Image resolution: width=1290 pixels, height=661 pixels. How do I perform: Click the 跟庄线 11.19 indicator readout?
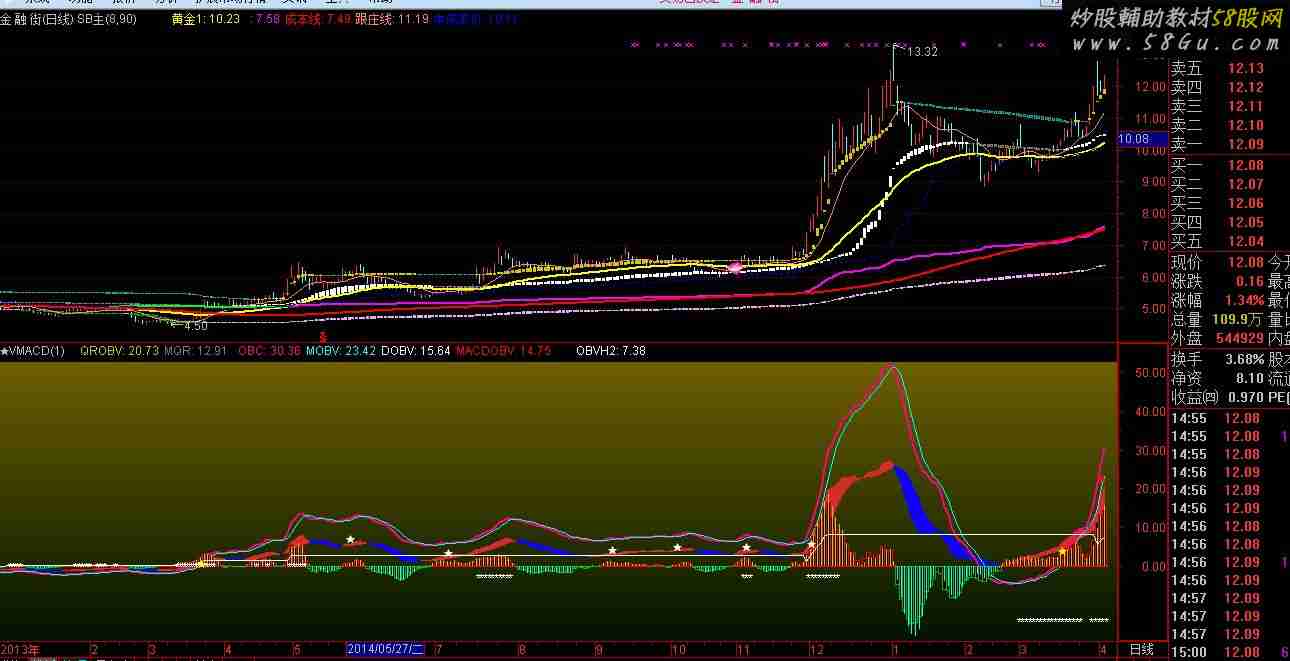pos(392,19)
